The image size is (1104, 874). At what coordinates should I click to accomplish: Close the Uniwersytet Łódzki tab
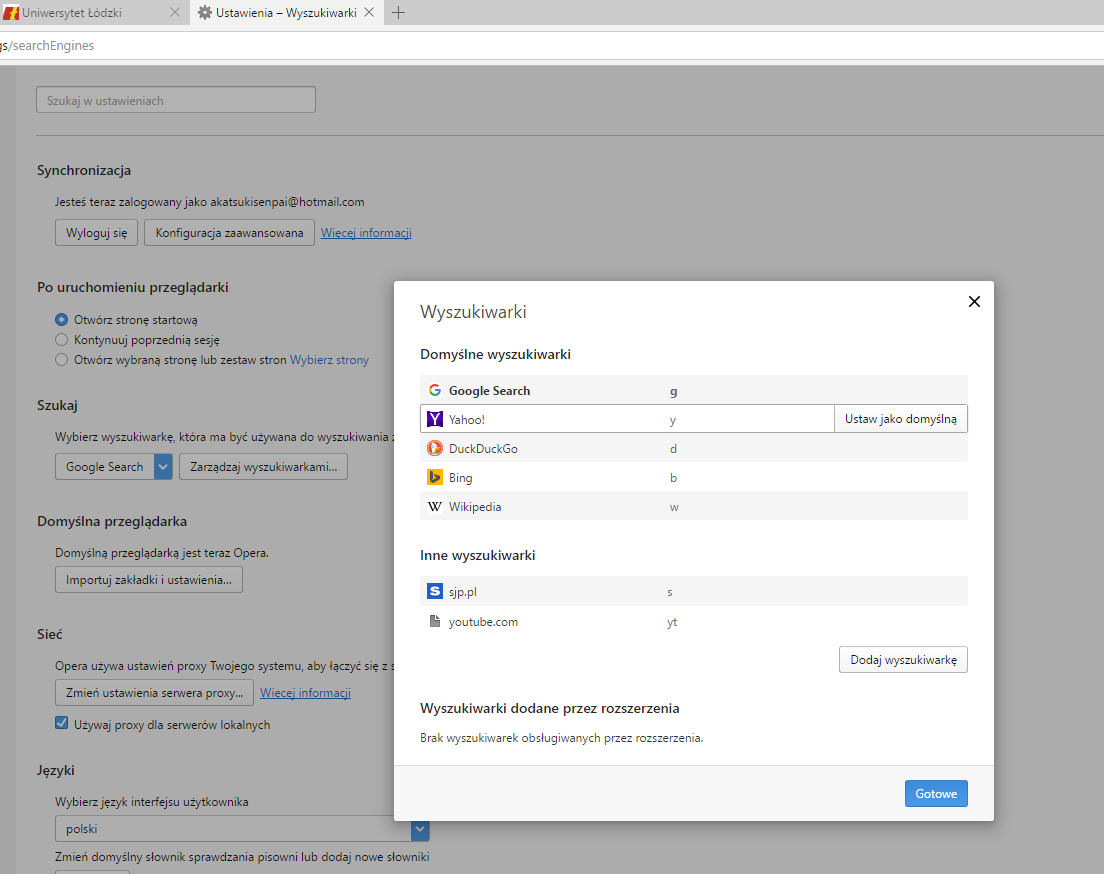(x=175, y=13)
